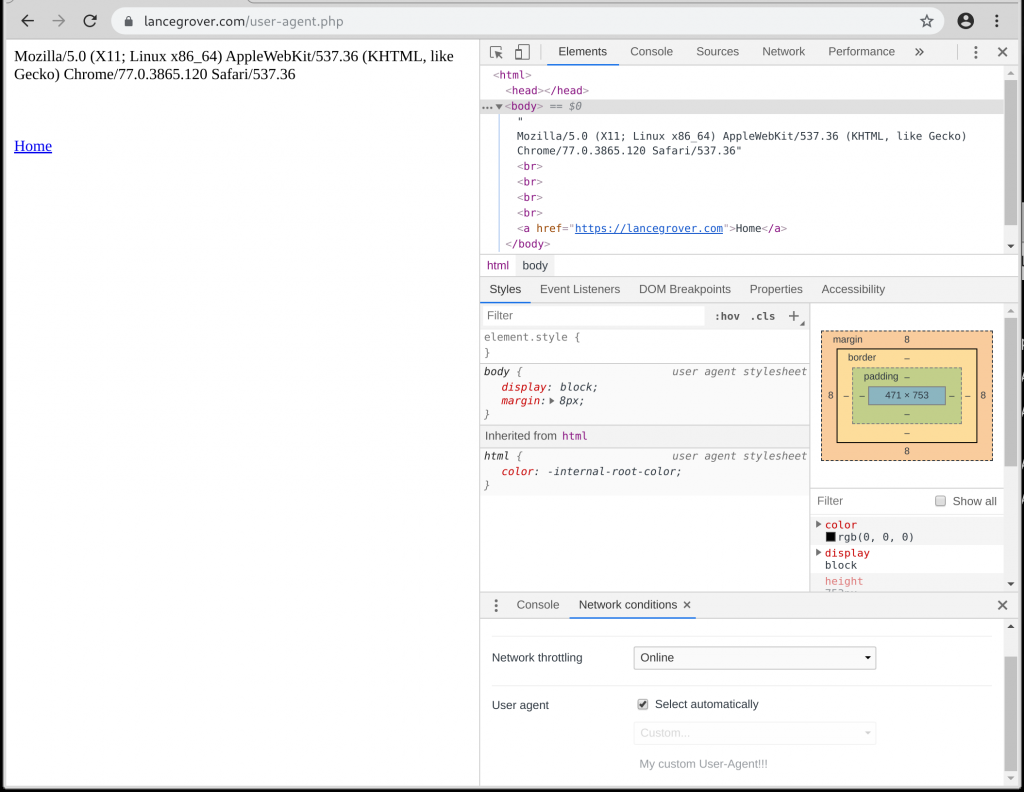Close the DevTools panel
Image resolution: width=1024 pixels, height=792 pixels.
[x=1002, y=52]
